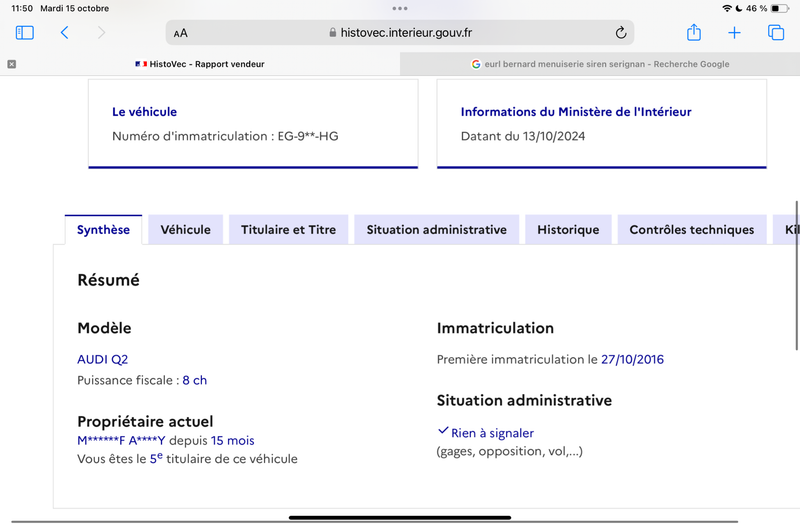The height and width of the screenshot is (525, 800).
Task: Click the 27/10/2016 registration date
Action: (x=632, y=359)
